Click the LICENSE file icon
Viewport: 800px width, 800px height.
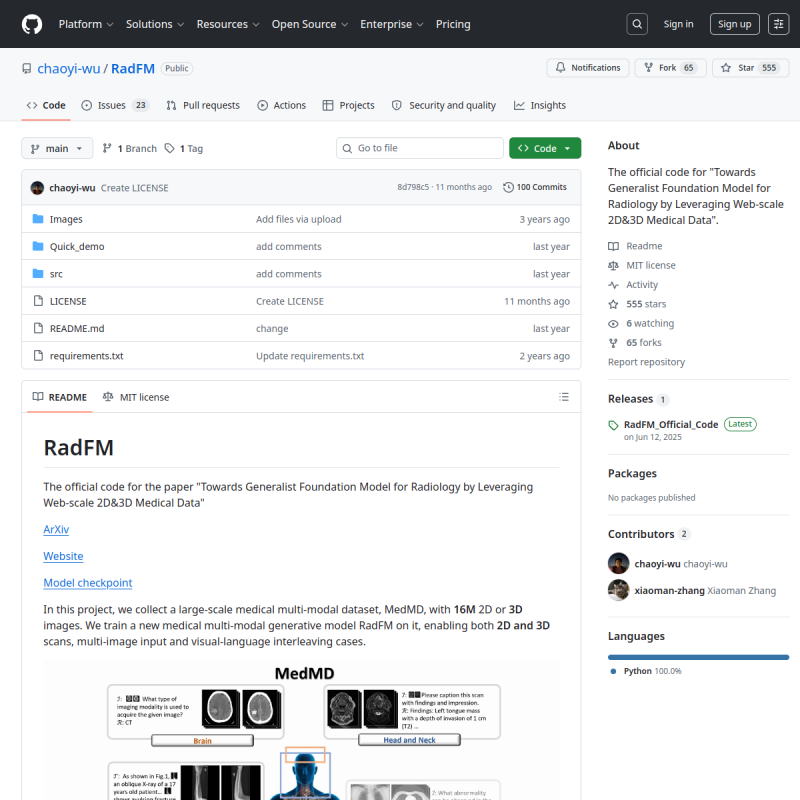(x=38, y=301)
